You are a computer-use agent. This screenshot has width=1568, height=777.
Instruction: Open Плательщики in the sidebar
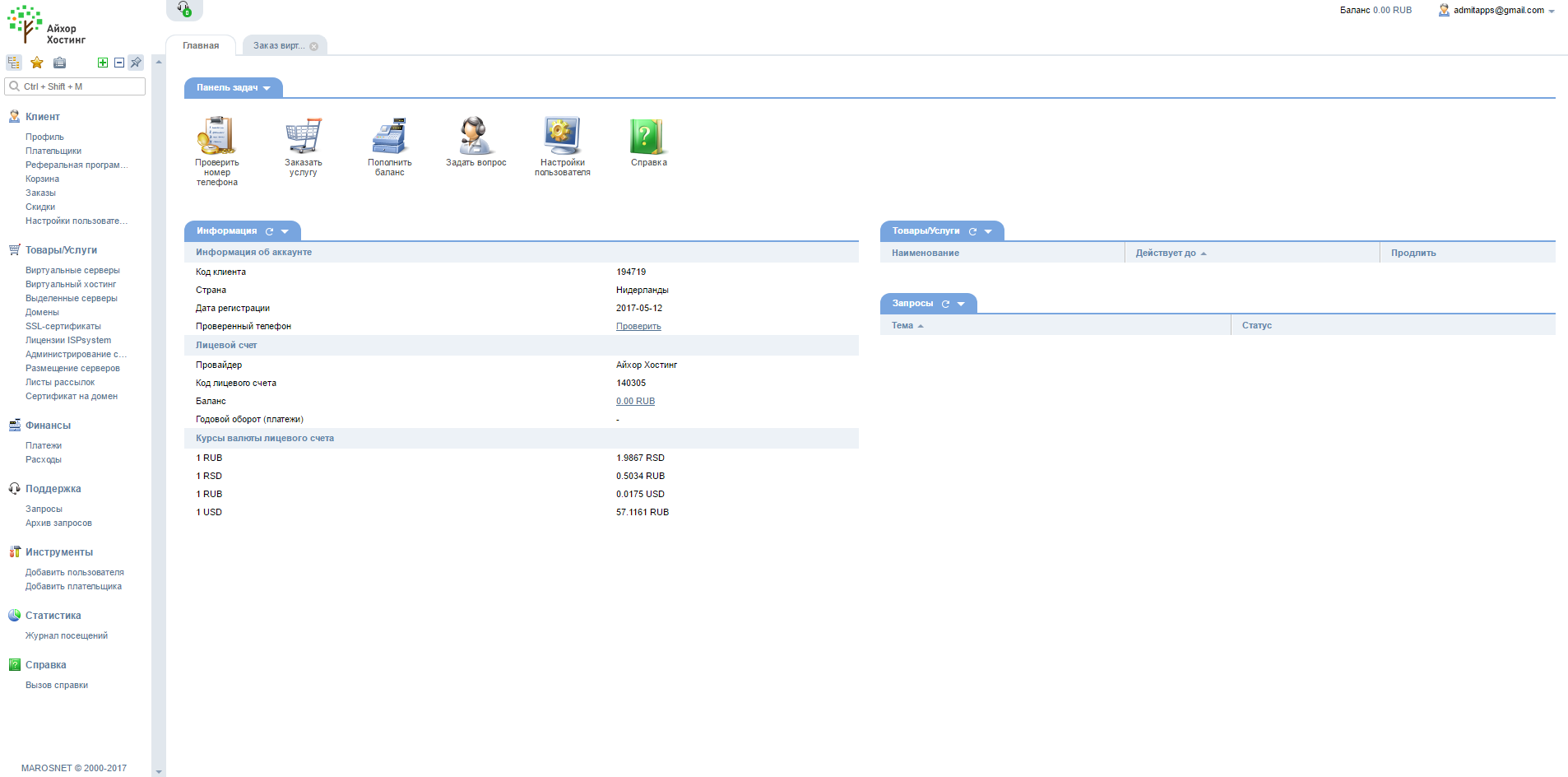click(53, 151)
